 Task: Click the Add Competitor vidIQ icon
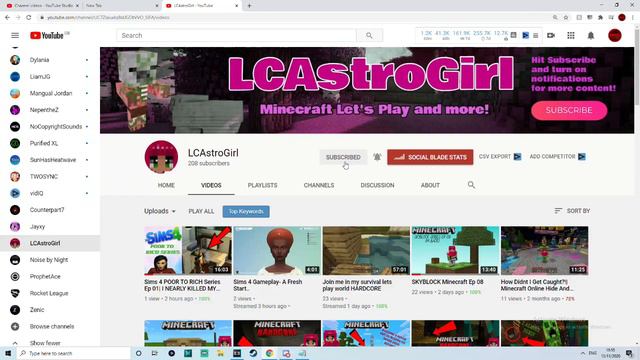582,157
